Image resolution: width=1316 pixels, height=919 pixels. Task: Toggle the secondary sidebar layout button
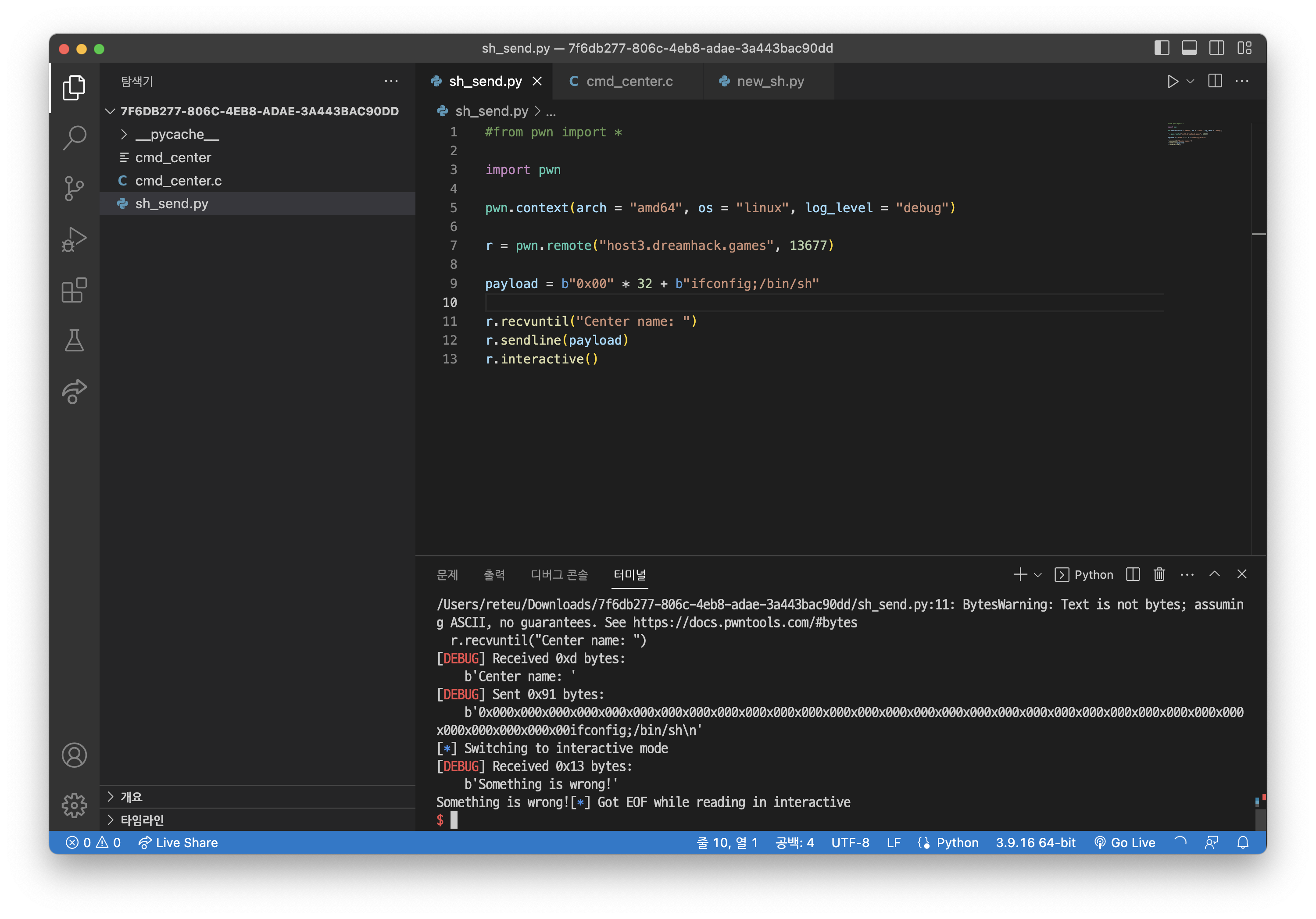click(x=1216, y=48)
